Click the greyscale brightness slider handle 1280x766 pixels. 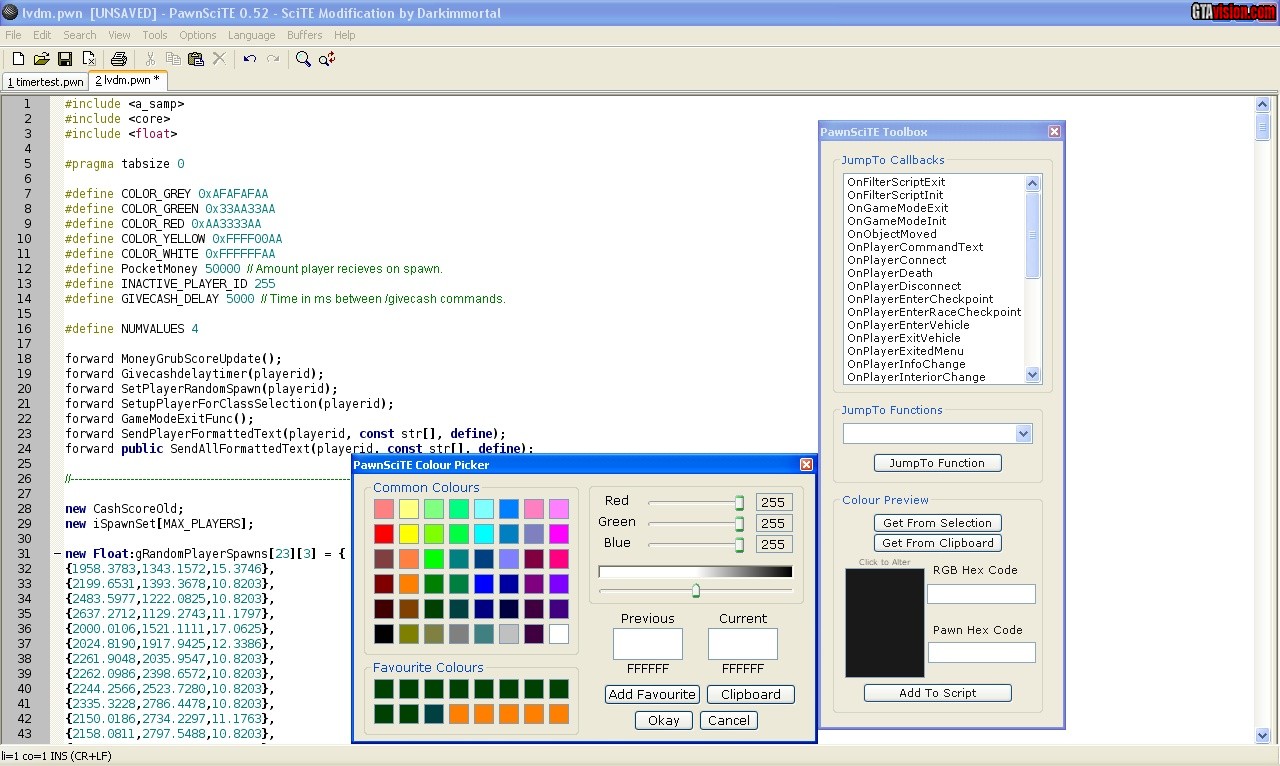coord(696,591)
